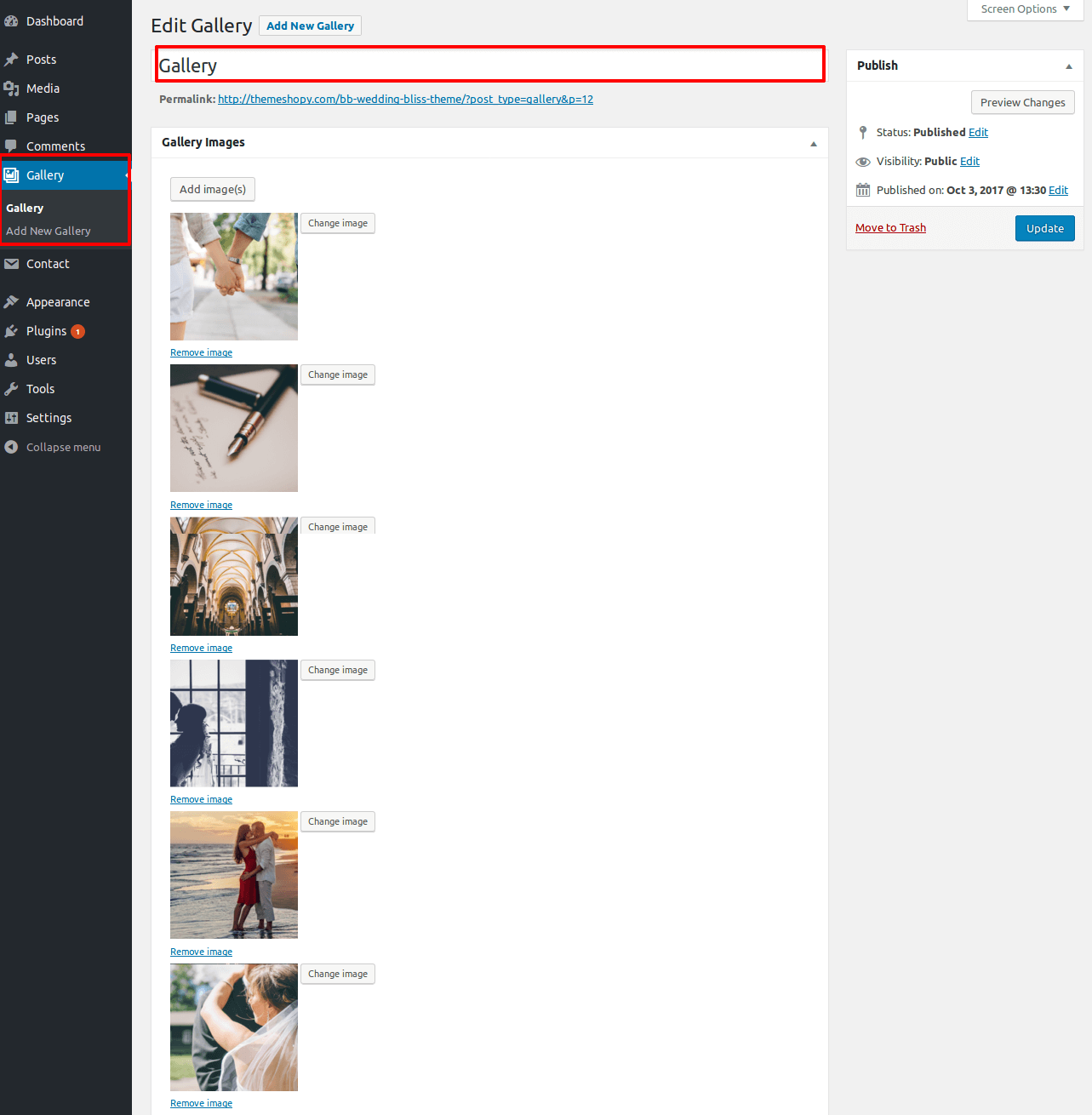Screen dimensions: 1092x1115
Task: Open Add New Gallery submenu item
Action: pos(49,231)
